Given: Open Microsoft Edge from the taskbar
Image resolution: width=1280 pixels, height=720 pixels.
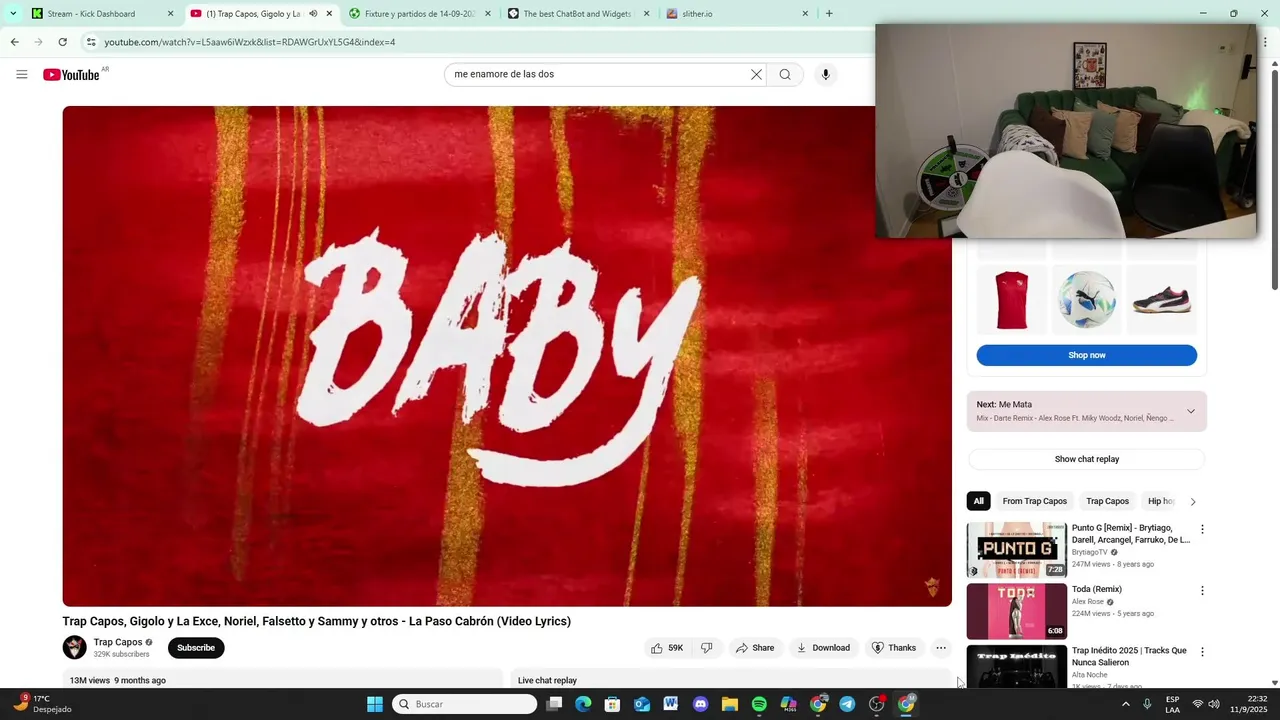Looking at the screenshot, I should (x=583, y=704).
